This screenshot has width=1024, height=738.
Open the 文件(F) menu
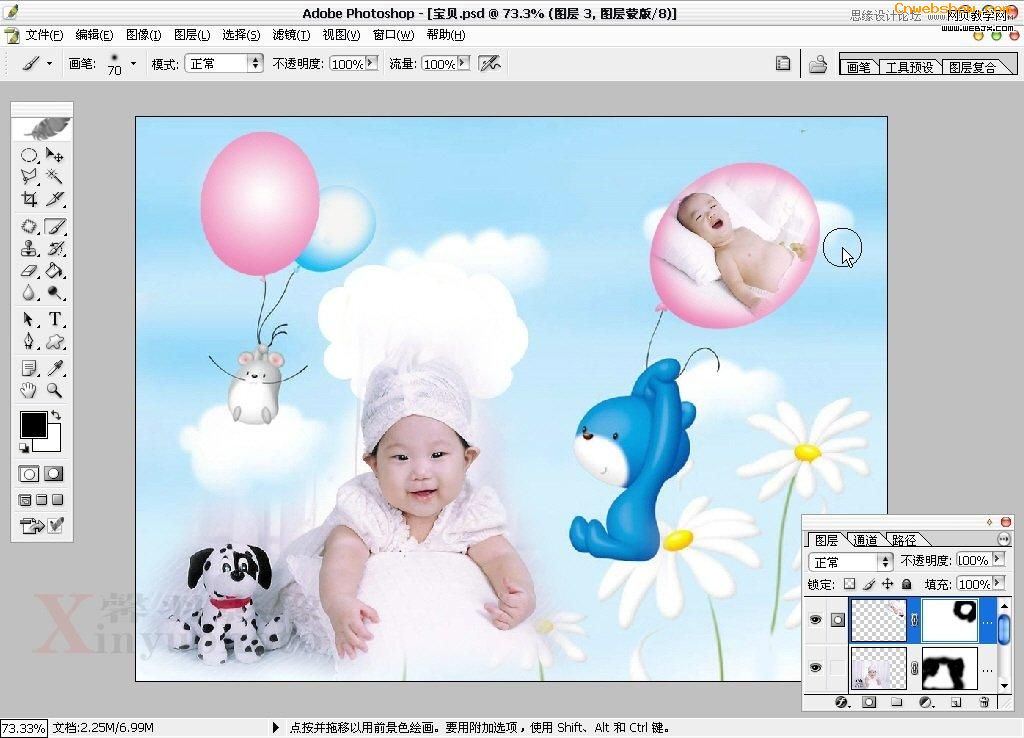tap(44, 35)
